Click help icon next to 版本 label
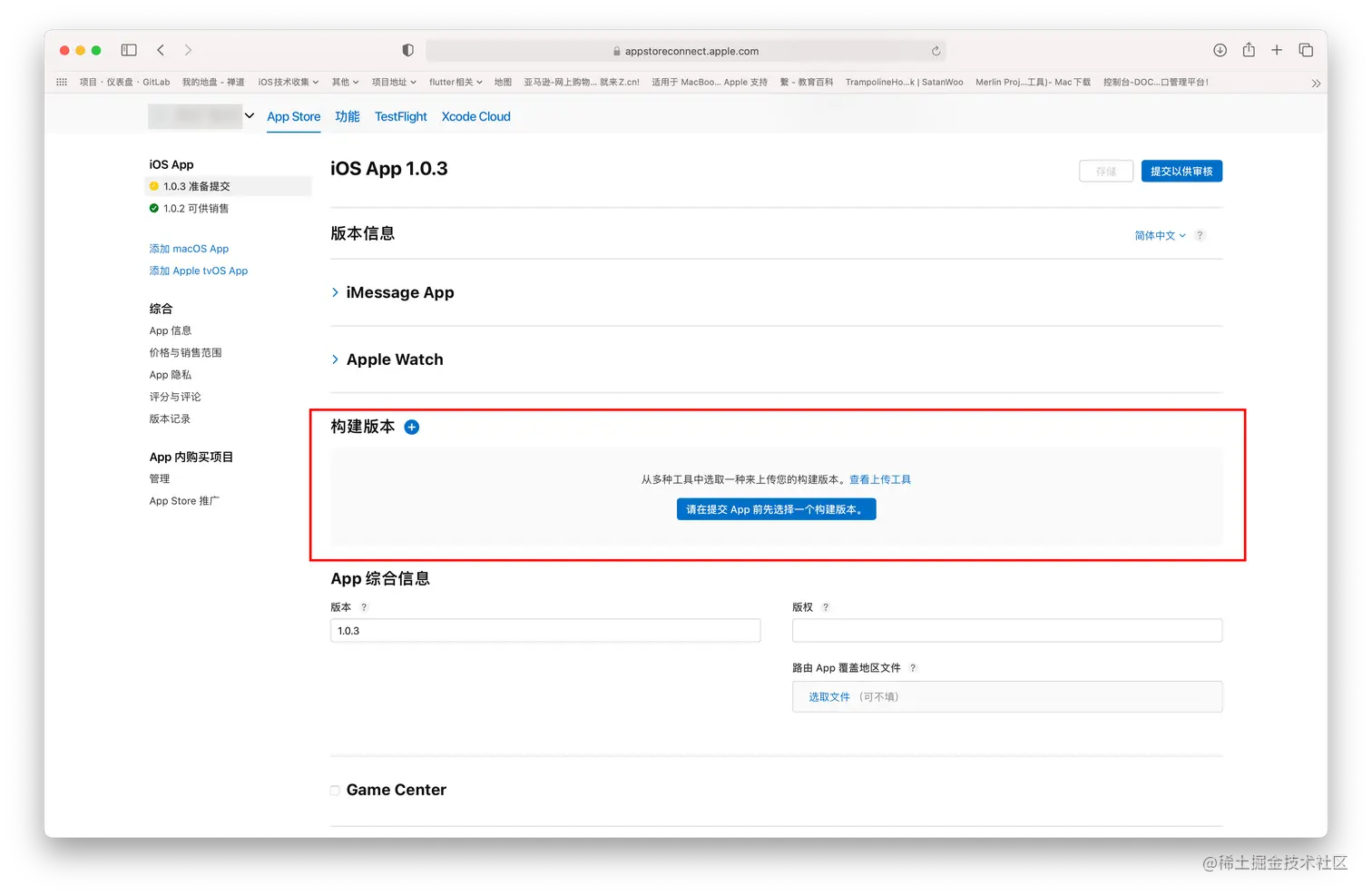The image size is (1372, 896). point(364,607)
